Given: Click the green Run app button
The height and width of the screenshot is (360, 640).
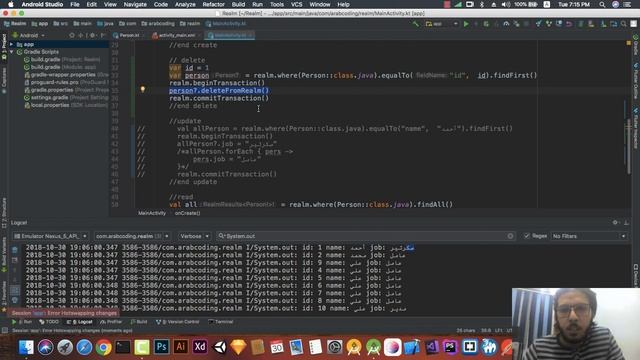Looking at the screenshot, I should pos(466,24).
